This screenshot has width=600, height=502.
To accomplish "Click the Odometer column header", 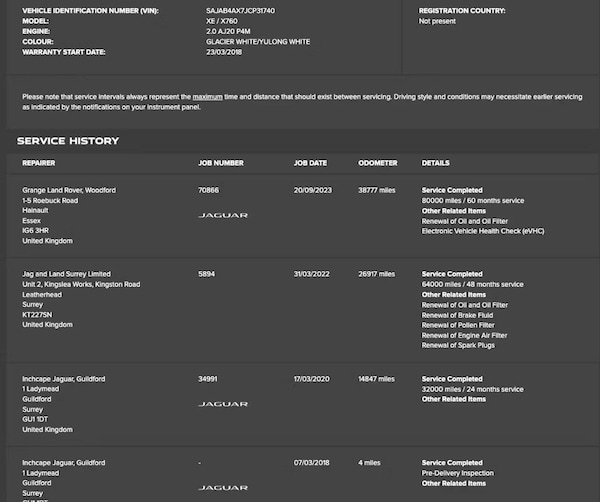I will 378,163.
